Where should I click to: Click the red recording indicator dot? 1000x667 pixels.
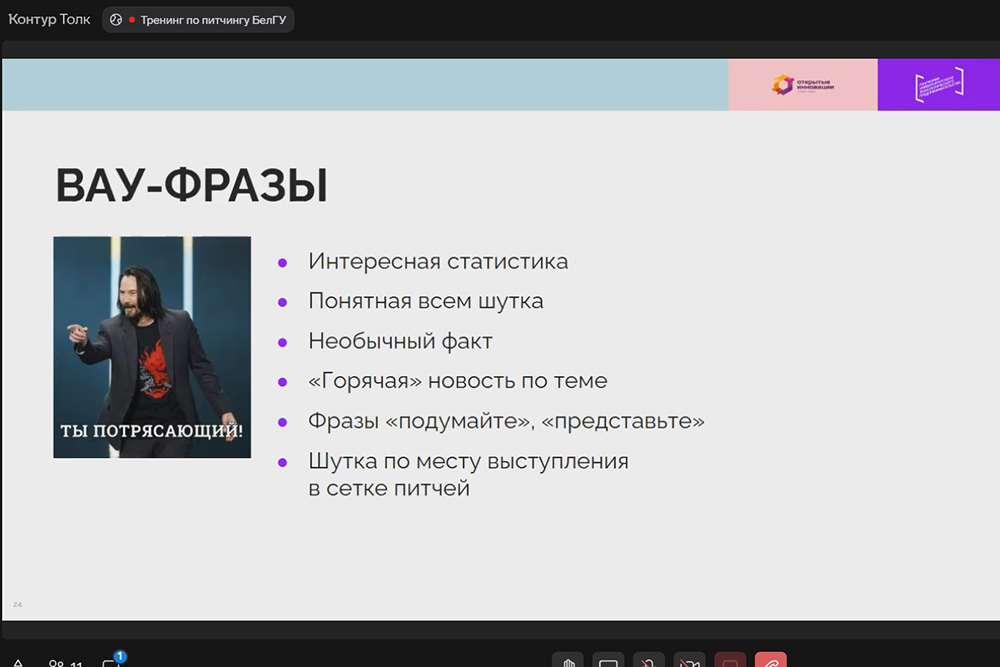click(x=132, y=20)
